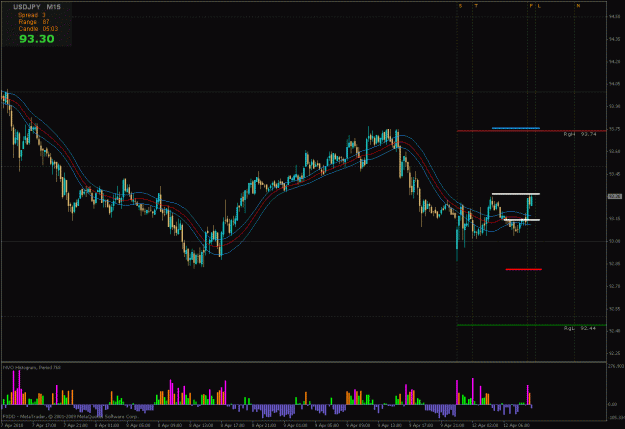Click the 7 Apr 17:00 time axis label
The image size is (625, 429).
coord(44,425)
